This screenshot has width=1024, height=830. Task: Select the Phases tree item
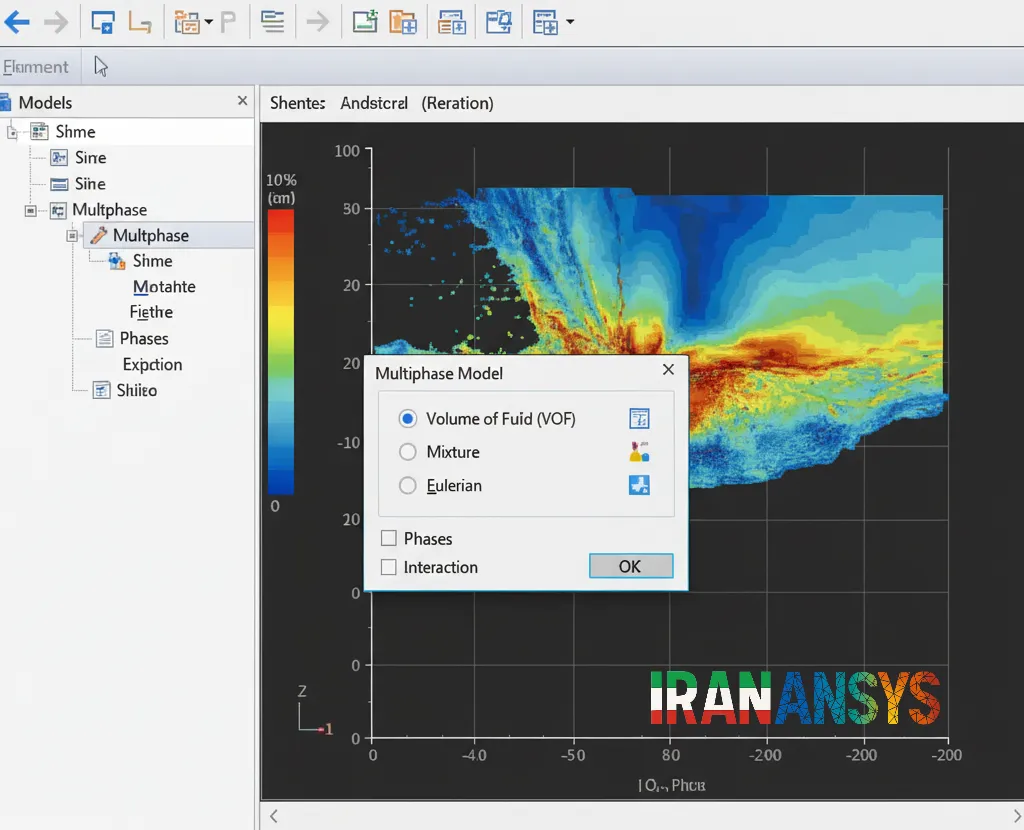144,338
